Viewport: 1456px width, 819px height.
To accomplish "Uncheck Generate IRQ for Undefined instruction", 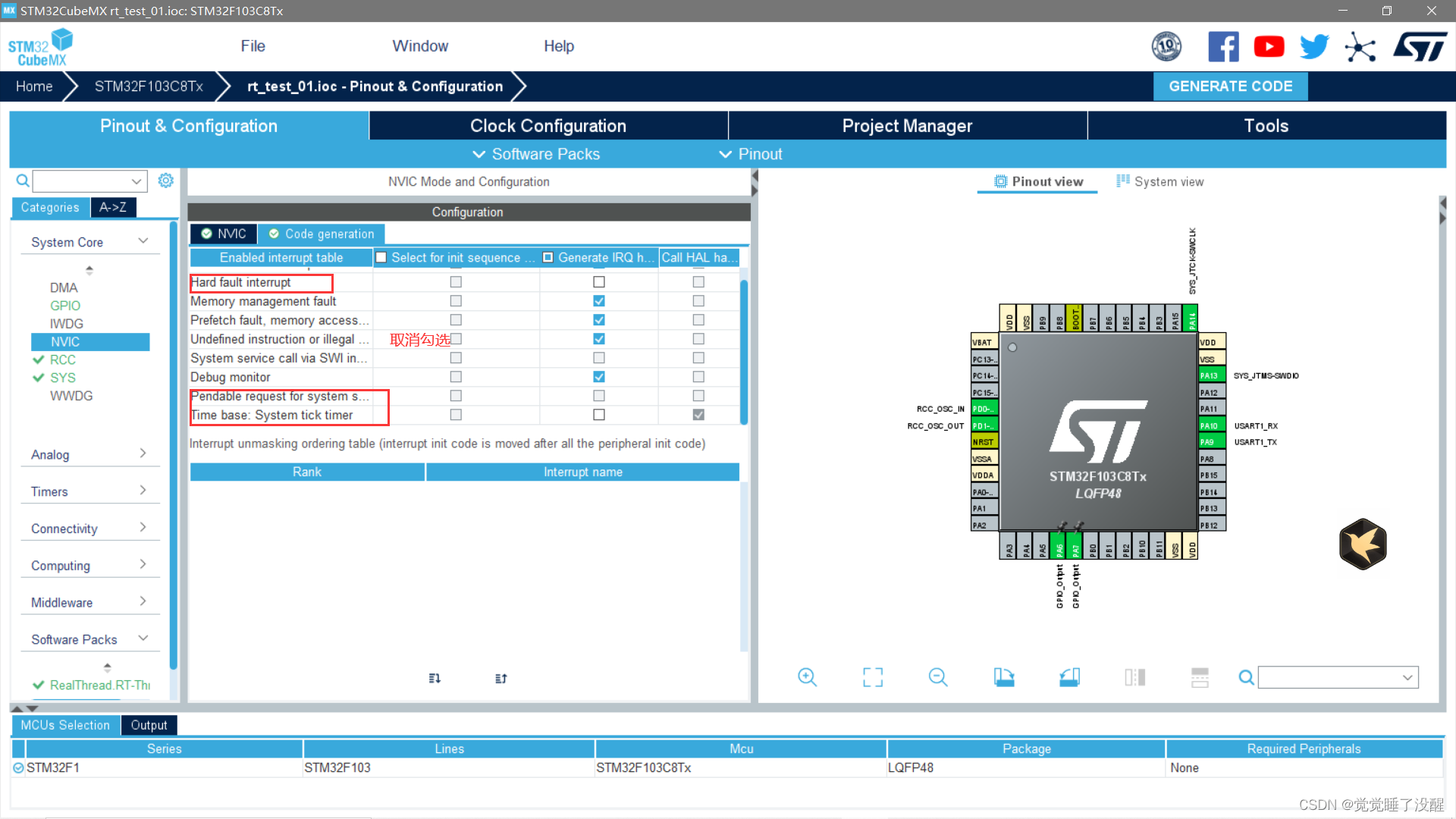I will (x=599, y=339).
